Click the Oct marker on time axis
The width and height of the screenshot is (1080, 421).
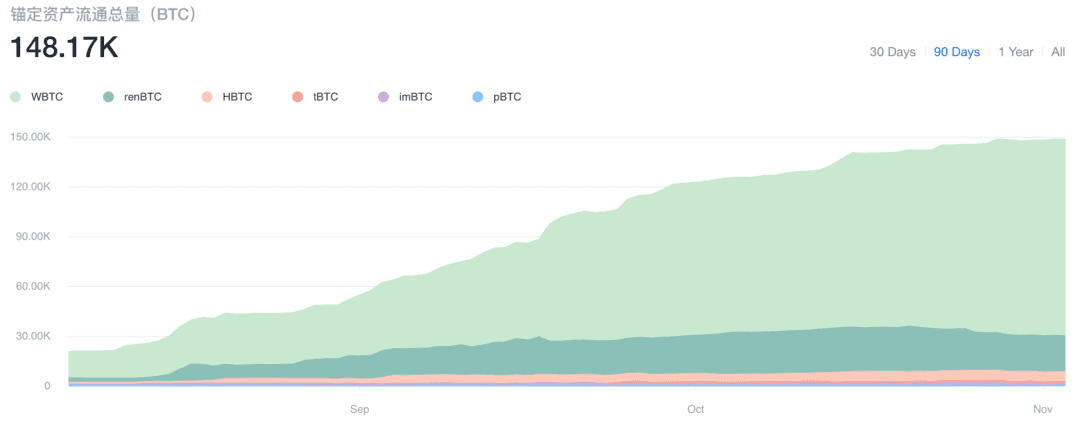[696, 409]
